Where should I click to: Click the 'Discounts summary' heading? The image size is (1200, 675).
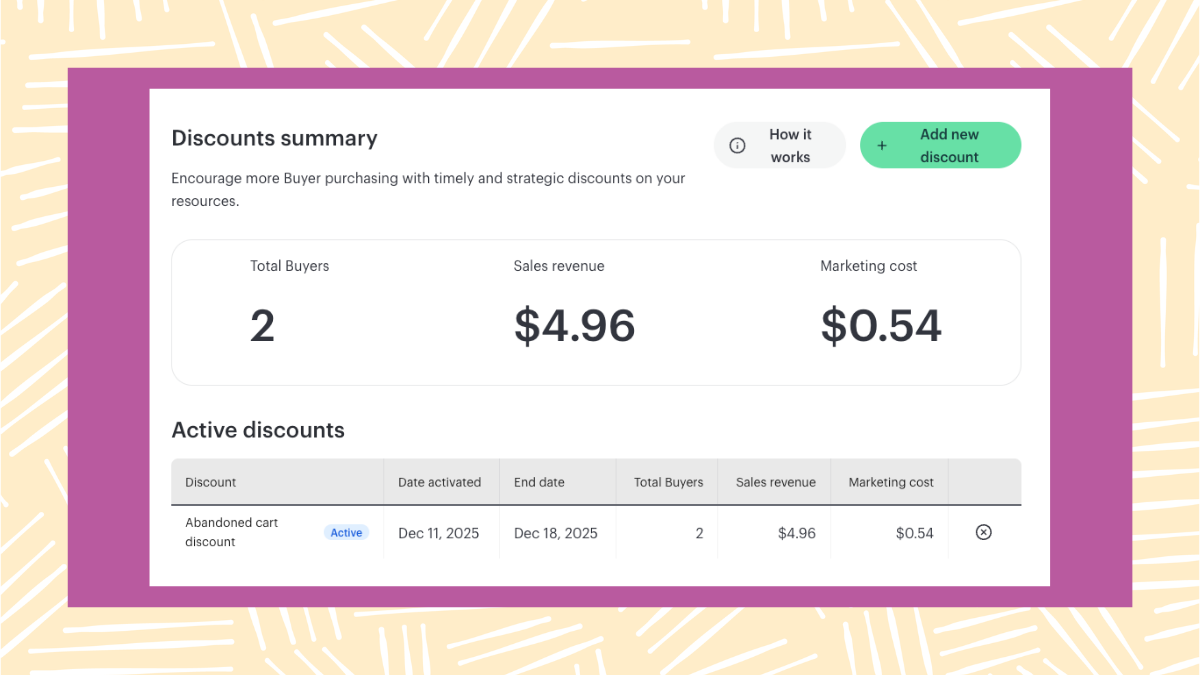274,138
